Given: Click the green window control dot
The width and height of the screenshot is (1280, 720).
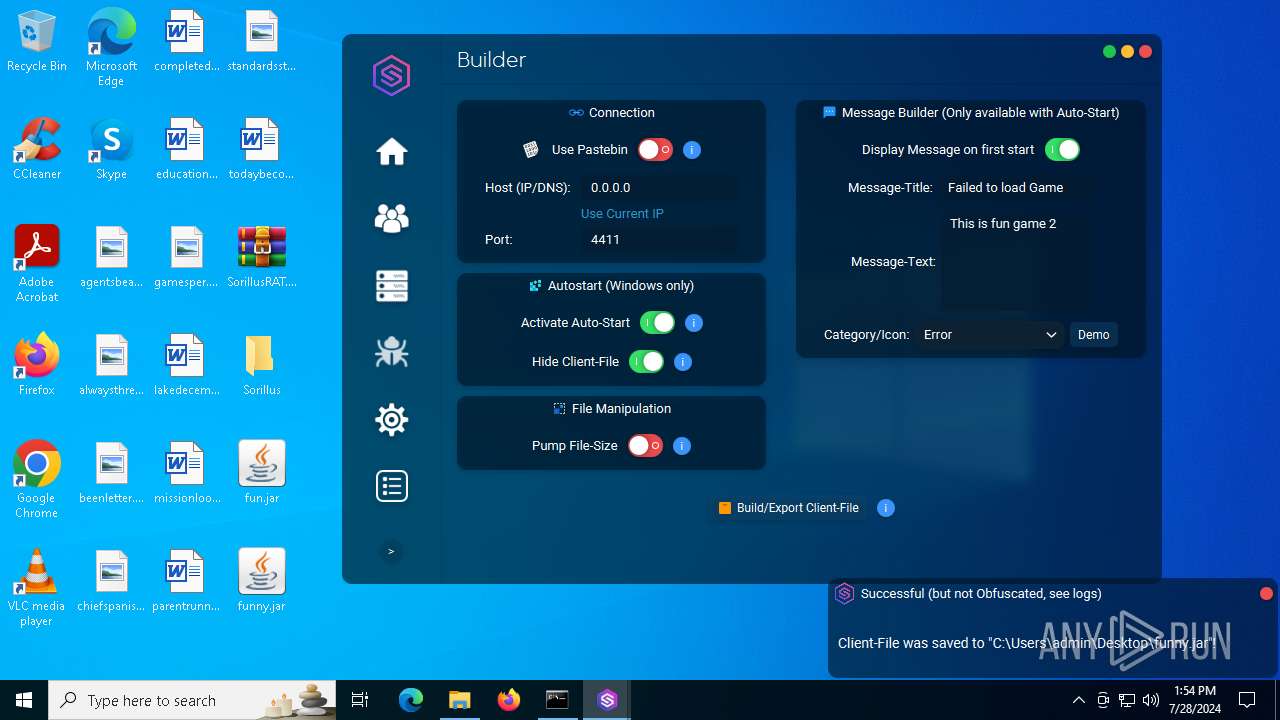Looking at the screenshot, I should [1109, 52].
